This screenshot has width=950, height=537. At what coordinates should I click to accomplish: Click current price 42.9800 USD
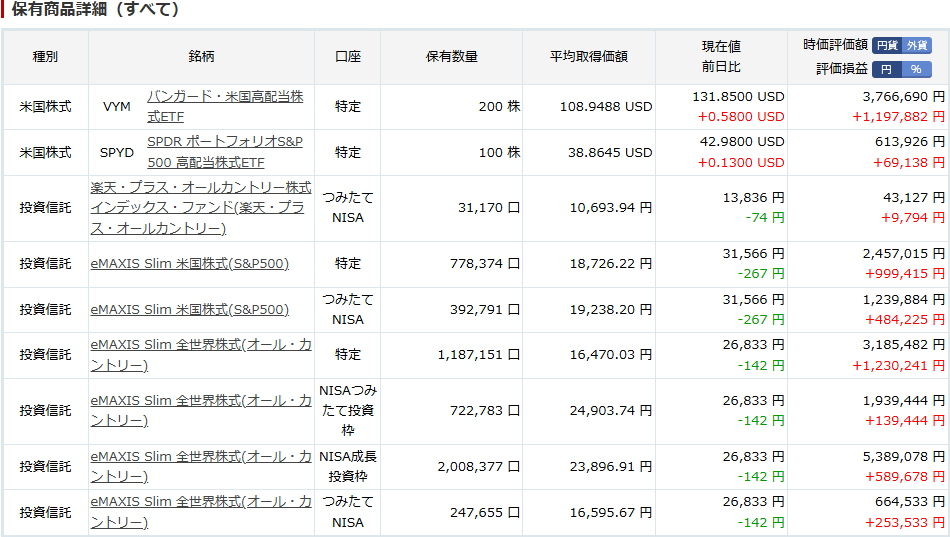coord(742,142)
